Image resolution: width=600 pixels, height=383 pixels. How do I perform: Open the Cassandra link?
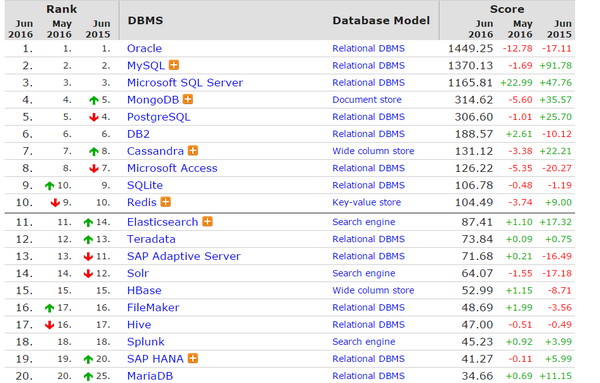pyautogui.click(x=155, y=151)
